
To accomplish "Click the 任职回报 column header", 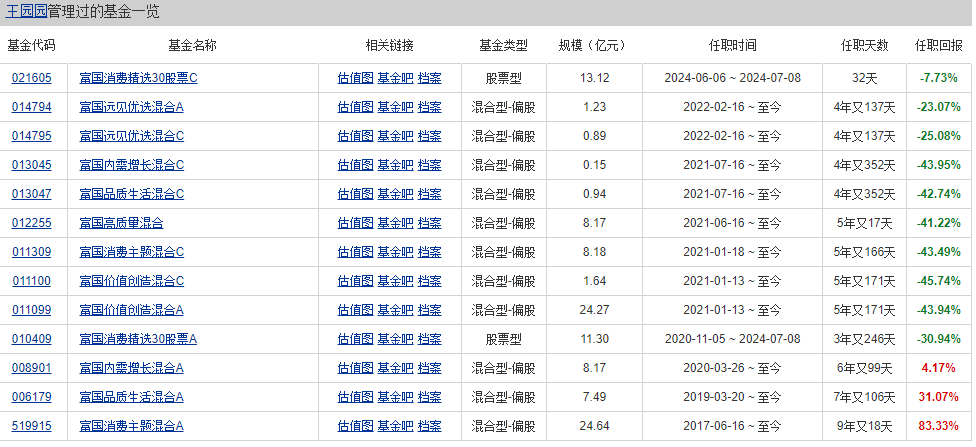I will coord(938,45).
